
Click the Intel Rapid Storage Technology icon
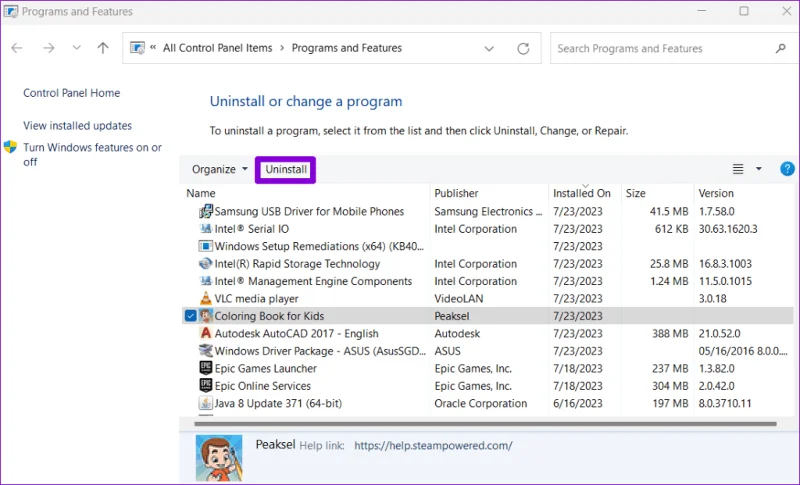click(x=206, y=264)
